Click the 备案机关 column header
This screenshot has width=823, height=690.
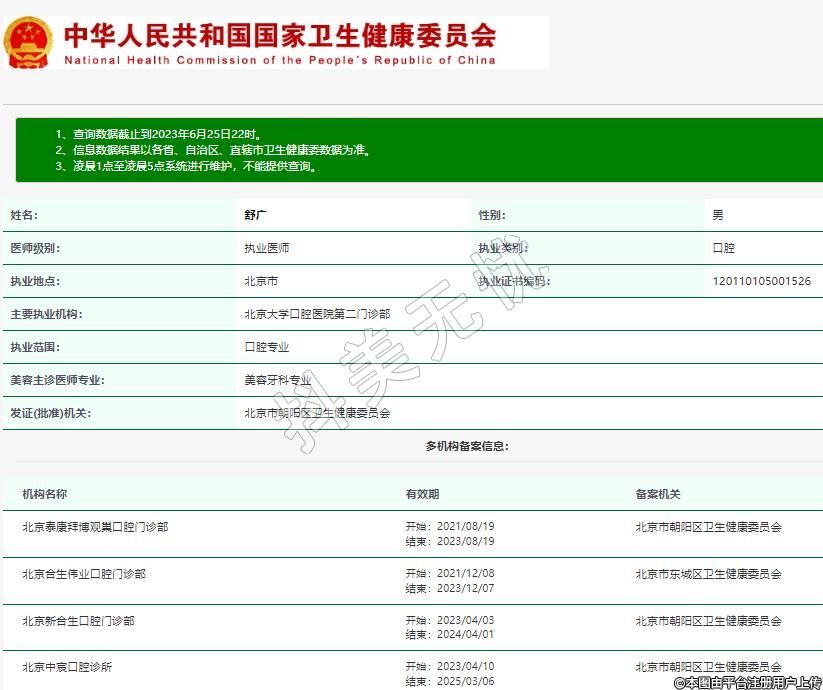658,494
